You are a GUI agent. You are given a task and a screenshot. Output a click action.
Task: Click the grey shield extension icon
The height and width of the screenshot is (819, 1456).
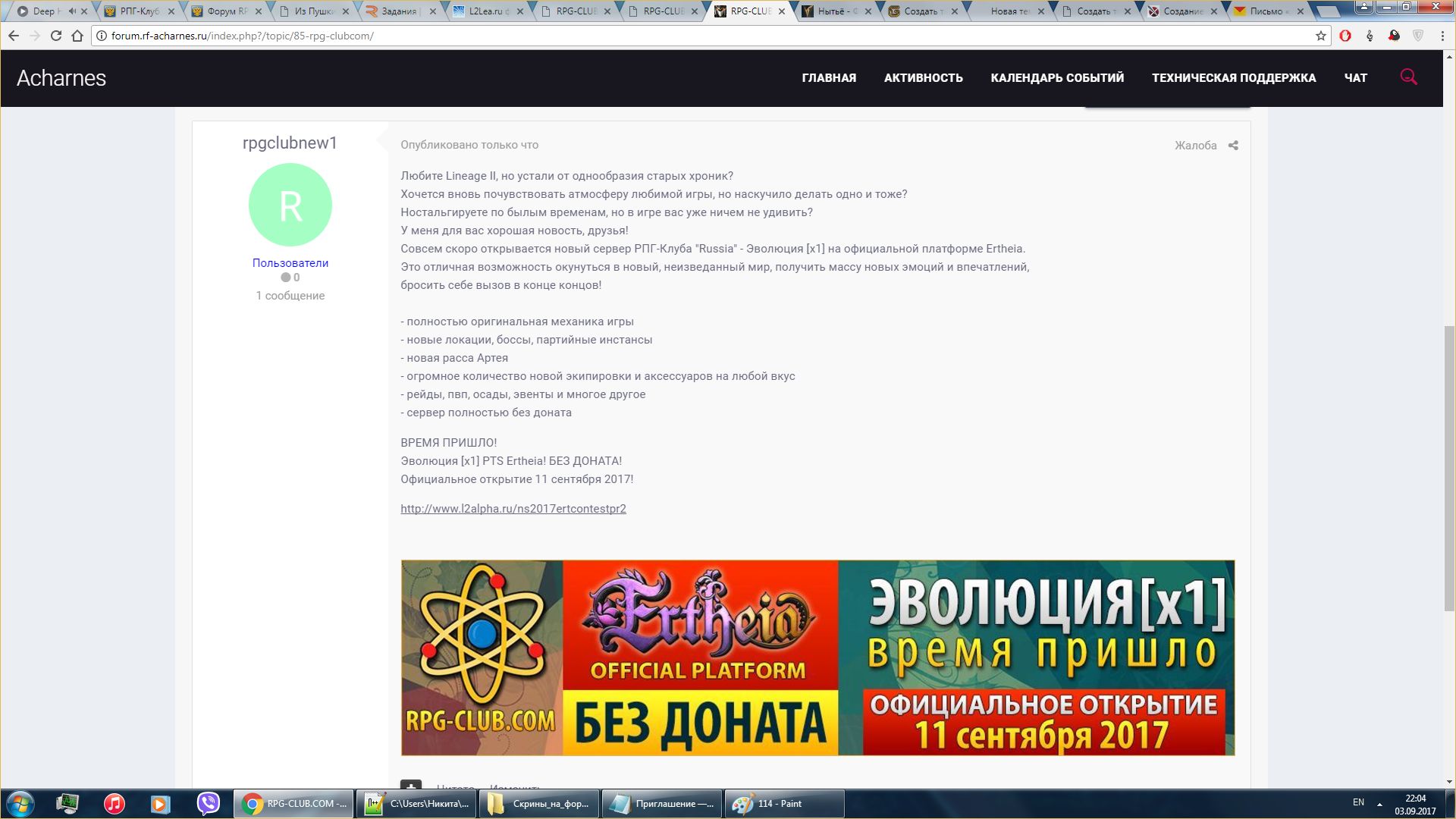[x=1418, y=36]
